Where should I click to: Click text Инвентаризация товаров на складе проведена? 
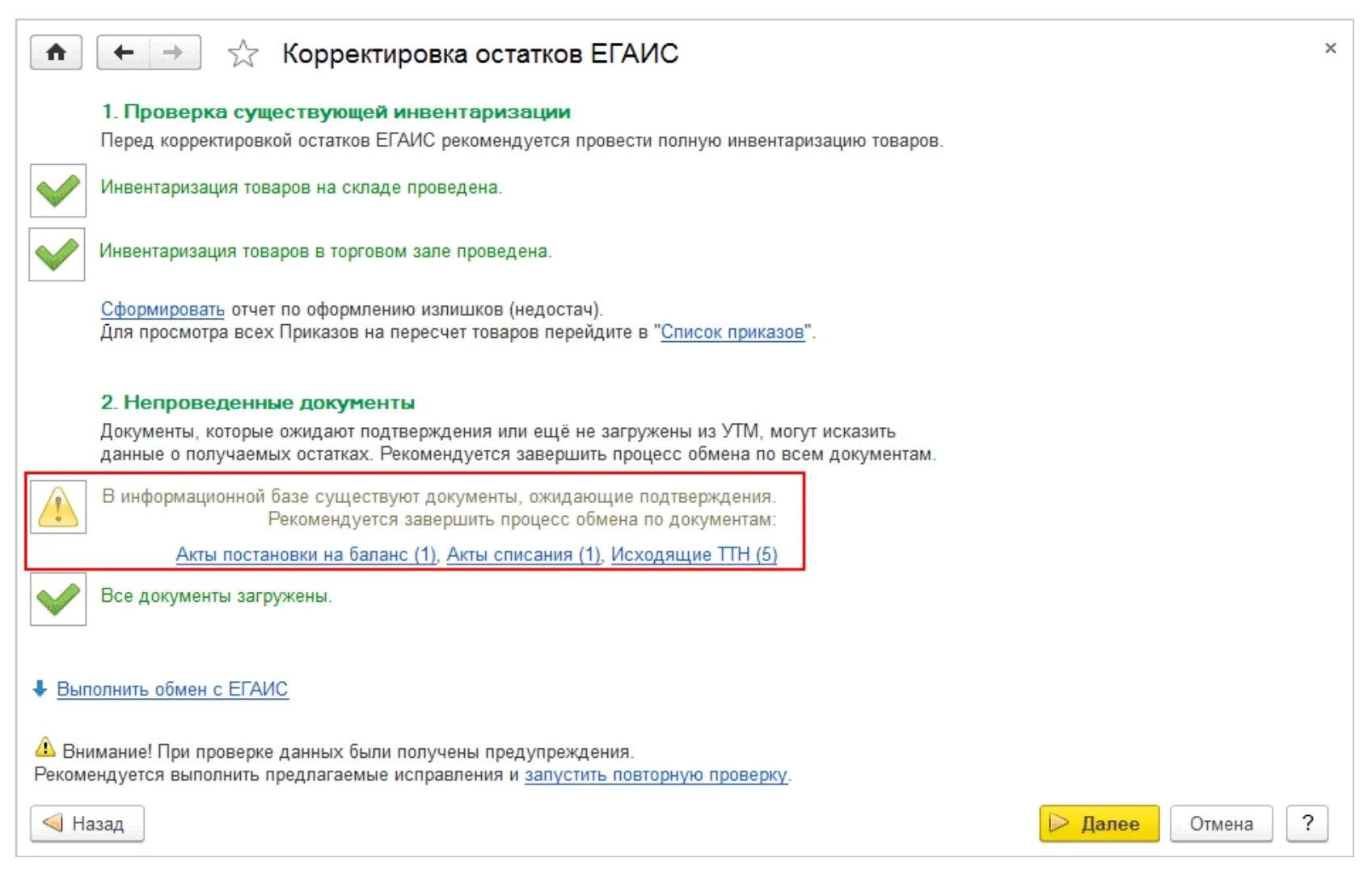pos(302,188)
